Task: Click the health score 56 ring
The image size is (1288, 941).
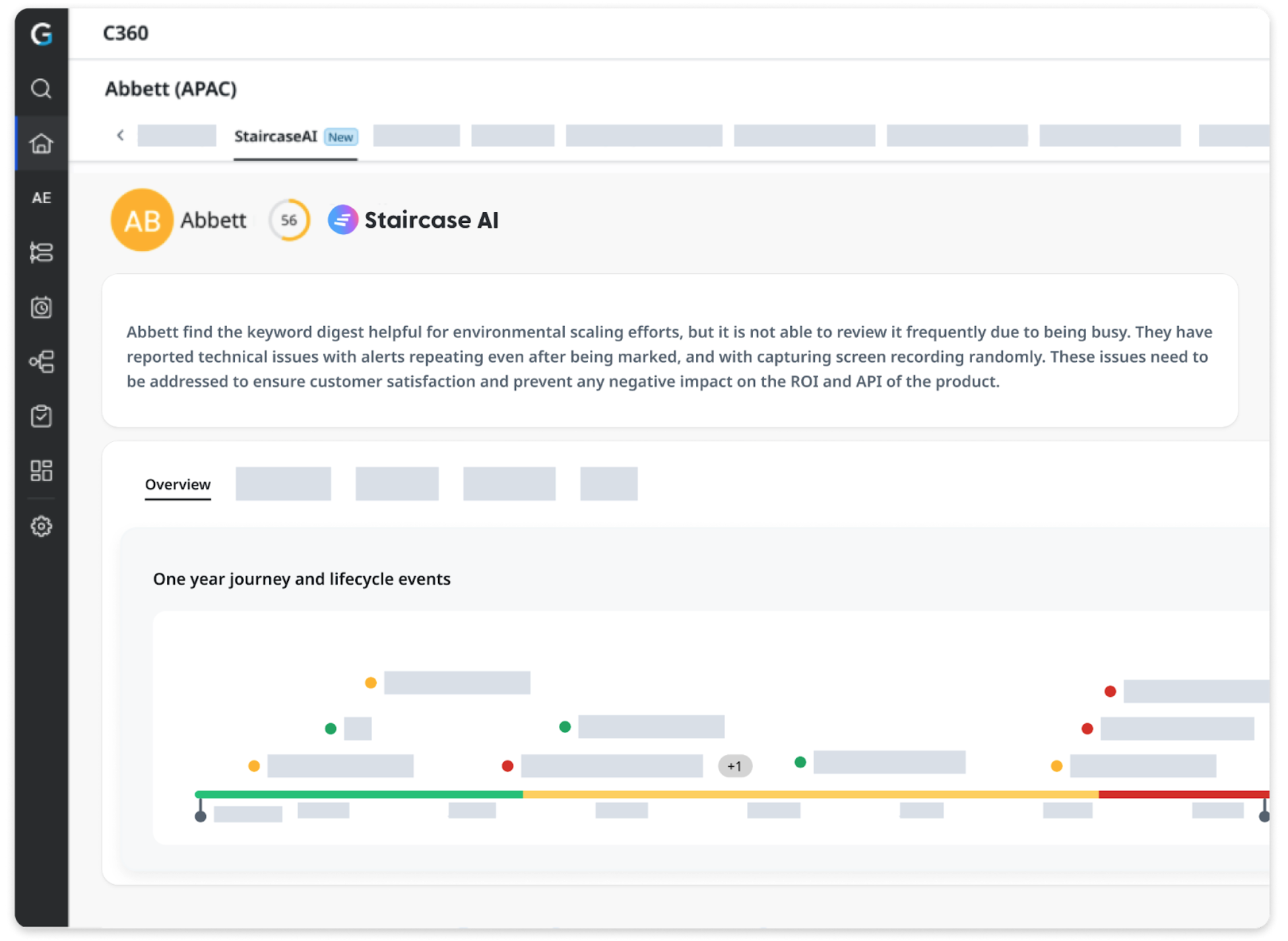Action: pyautogui.click(x=289, y=220)
